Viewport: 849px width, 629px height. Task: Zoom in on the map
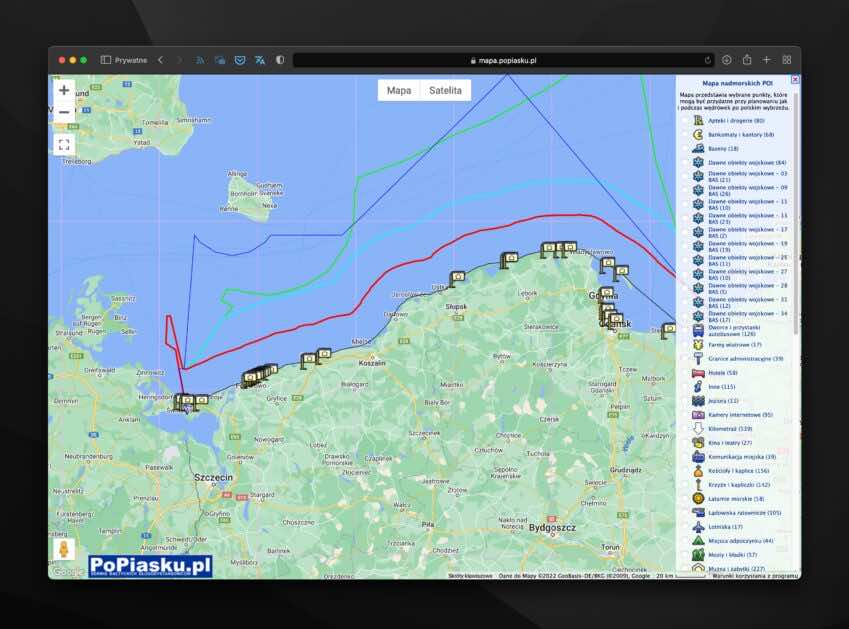pyautogui.click(x=64, y=90)
